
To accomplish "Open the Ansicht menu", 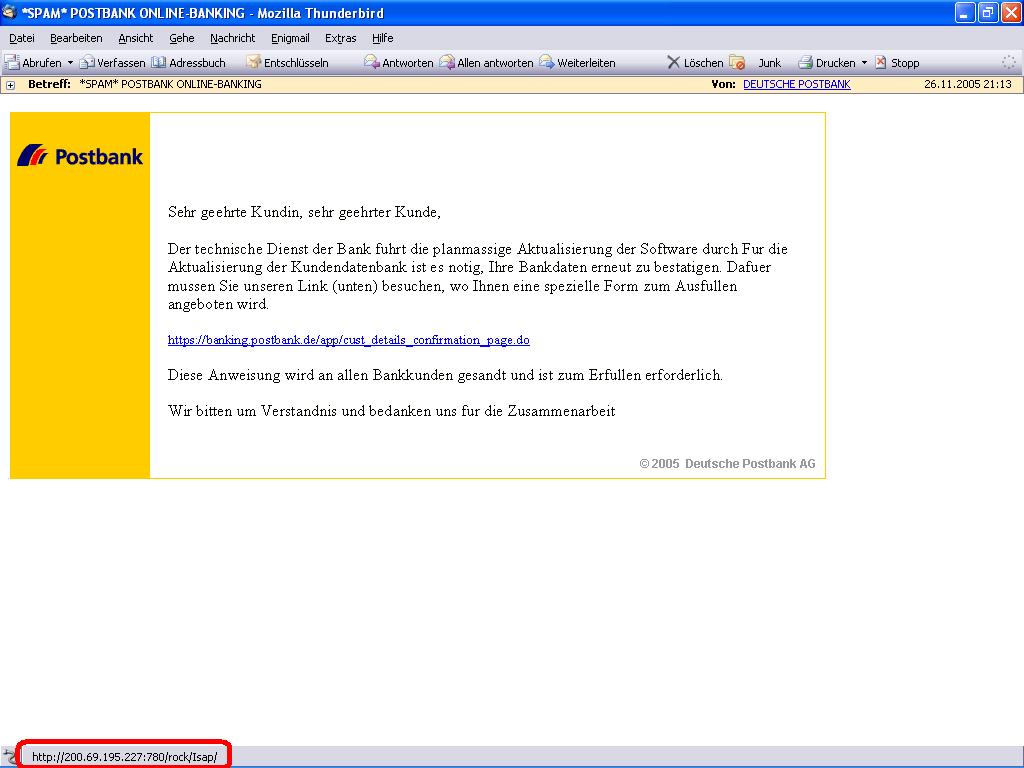I will pos(136,38).
